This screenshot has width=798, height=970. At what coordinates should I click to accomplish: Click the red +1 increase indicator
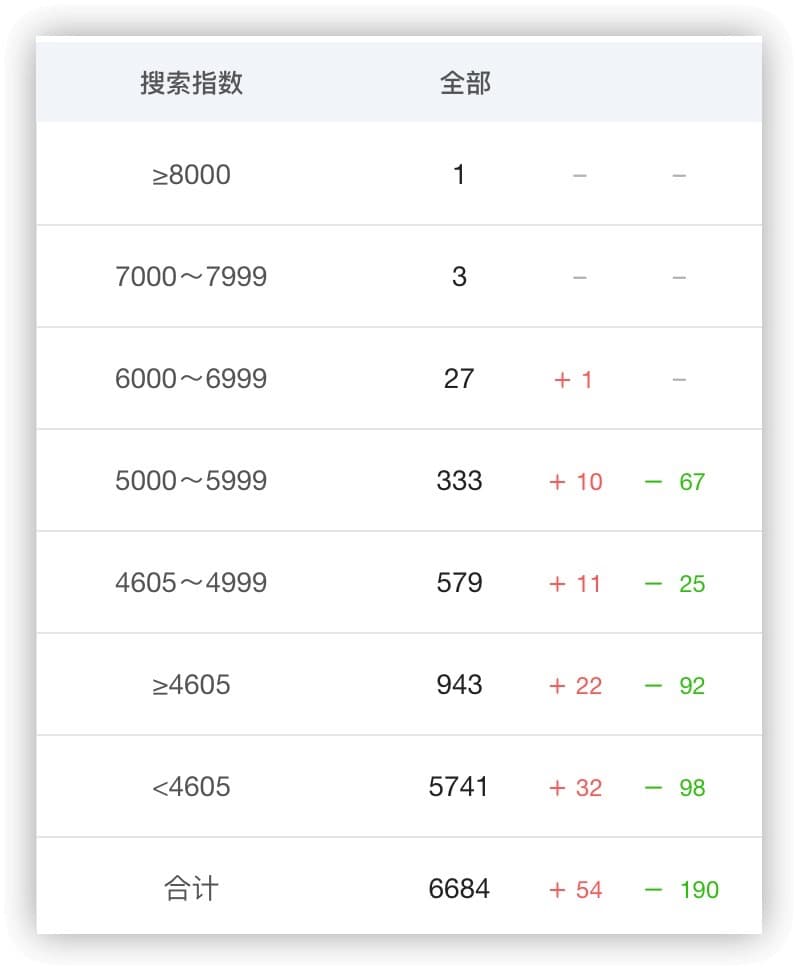point(573,380)
